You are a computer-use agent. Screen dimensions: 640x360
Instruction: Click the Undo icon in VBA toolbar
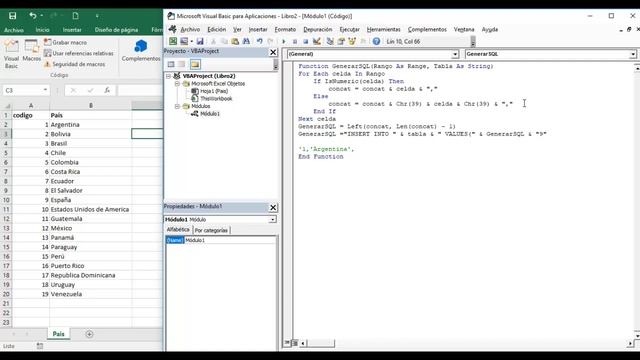pyautogui.click(x=260, y=41)
